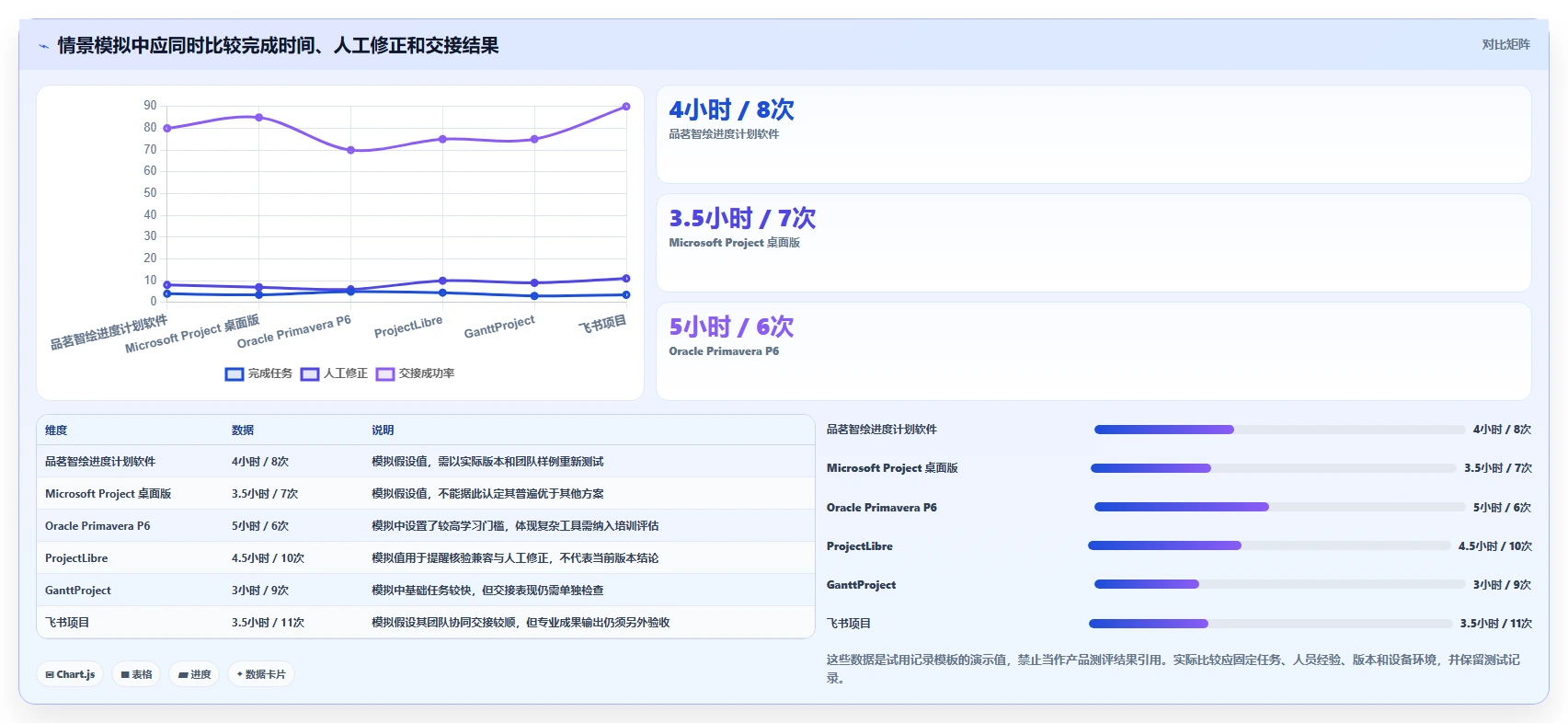Click the ProjectLibre note about 核验兼容与人工修正
This screenshot has height=723, width=1568.
(515, 558)
